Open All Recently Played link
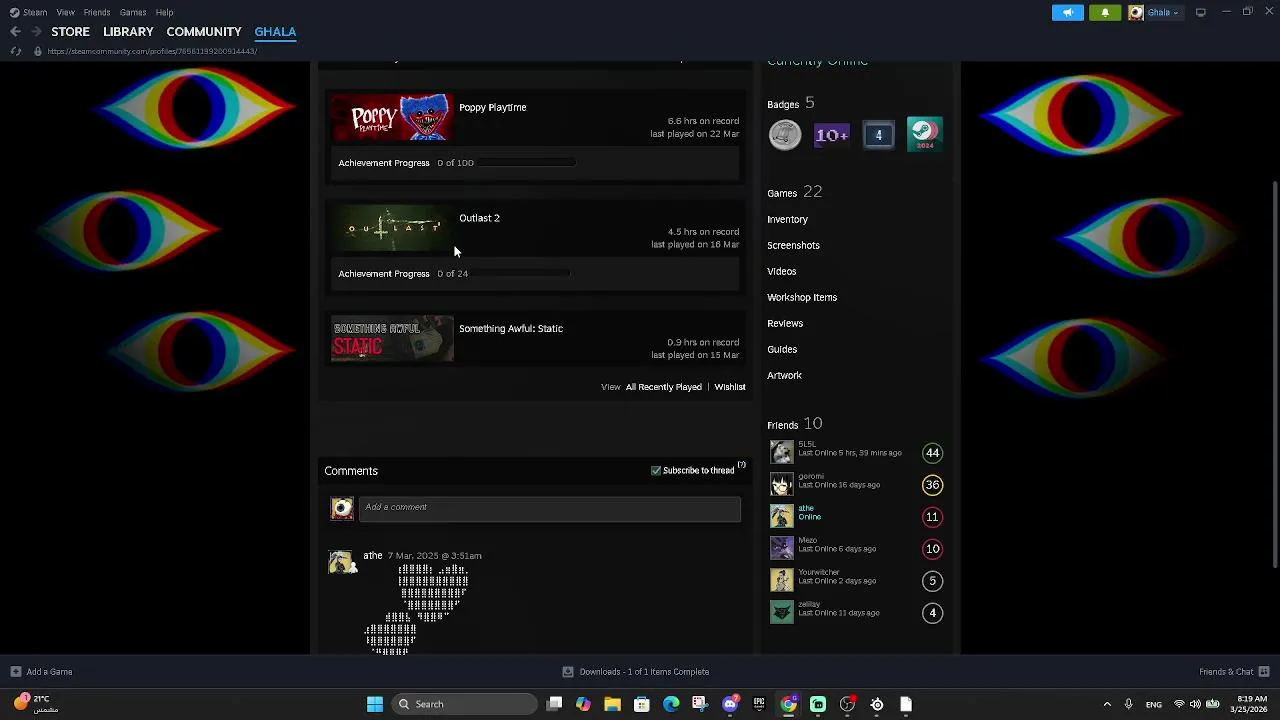Image resolution: width=1280 pixels, height=720 pixels. (x=664, y=387)
